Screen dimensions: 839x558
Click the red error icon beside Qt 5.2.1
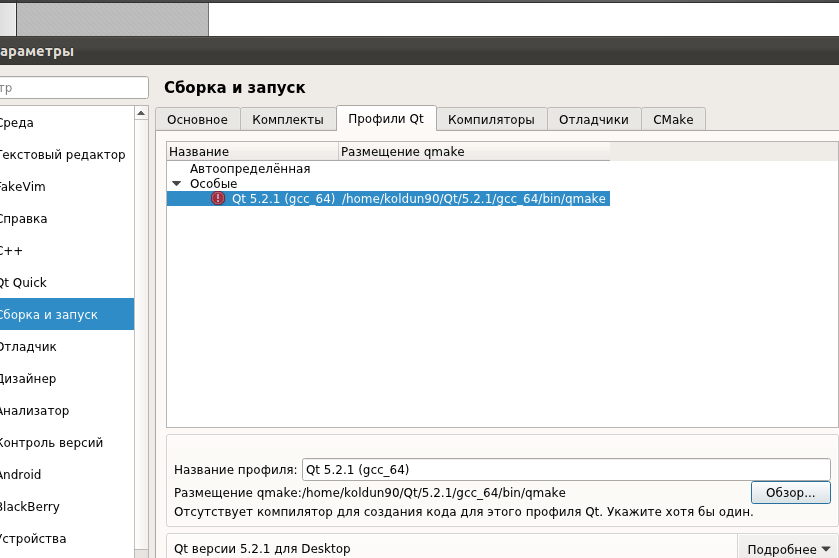coord(218,198)
